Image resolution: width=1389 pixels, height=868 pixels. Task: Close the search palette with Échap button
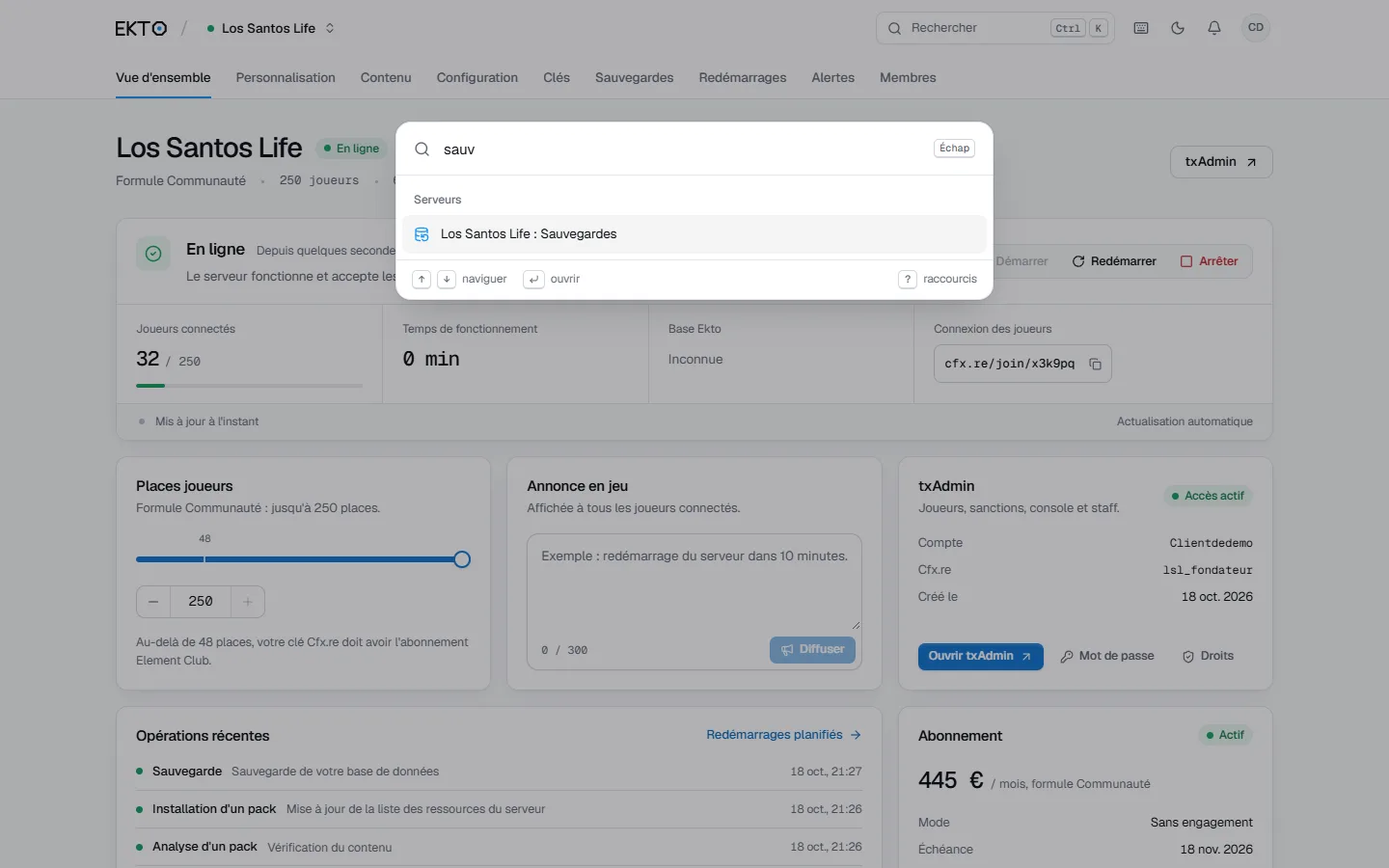click(955, 149)
